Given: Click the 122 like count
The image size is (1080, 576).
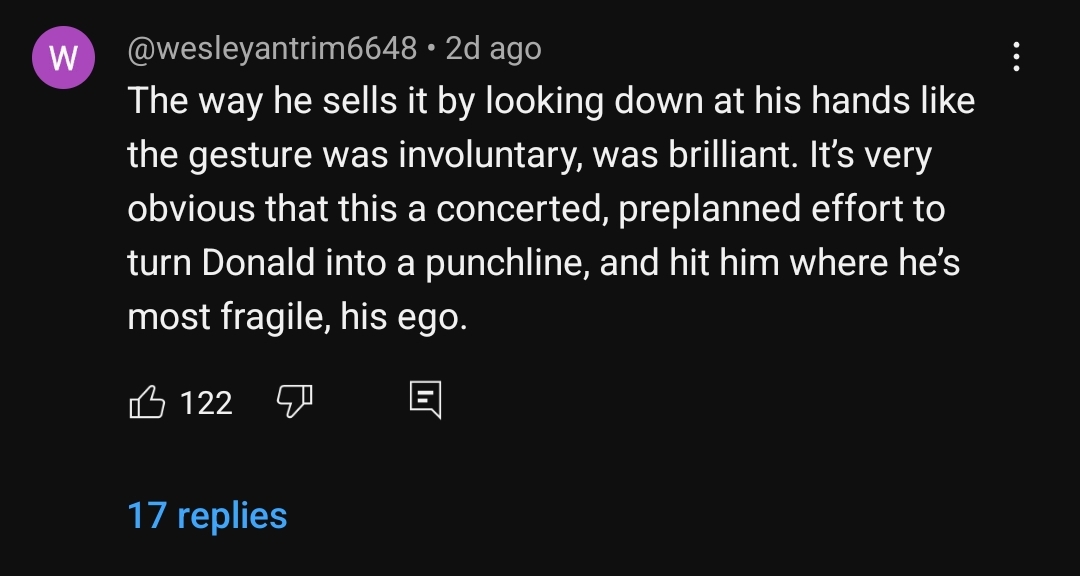Looking at the screenshot, I should click(x=206, y=402).
